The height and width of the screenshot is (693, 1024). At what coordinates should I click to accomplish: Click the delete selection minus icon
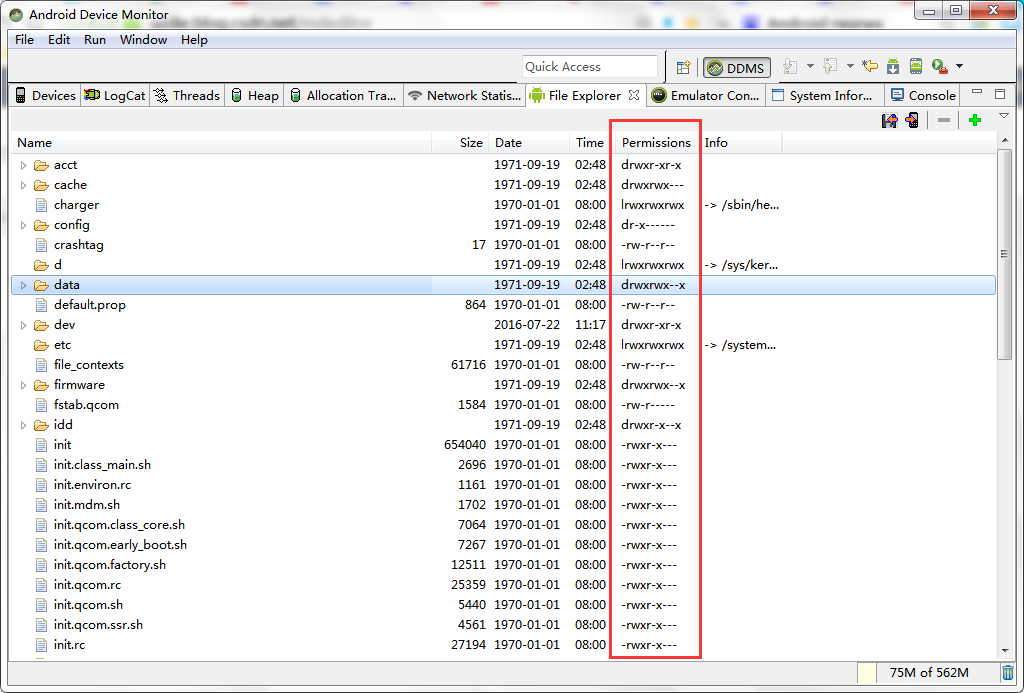944,120
